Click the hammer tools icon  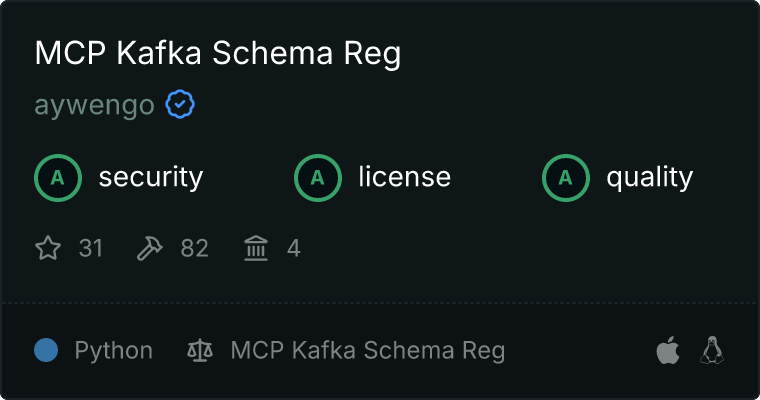point(149,248)
